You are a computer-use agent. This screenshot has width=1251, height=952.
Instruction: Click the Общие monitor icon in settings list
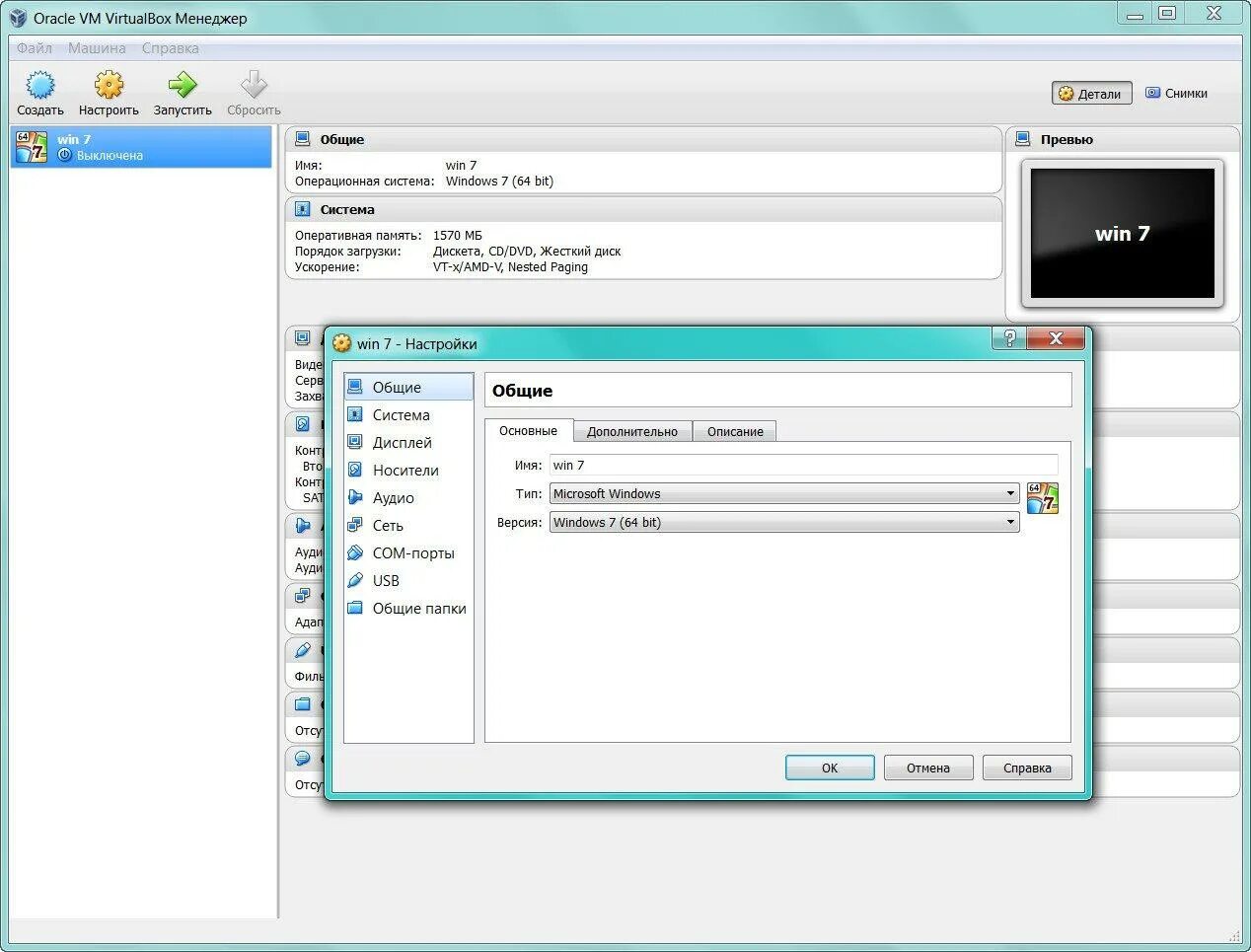click(x=355, y=387)
